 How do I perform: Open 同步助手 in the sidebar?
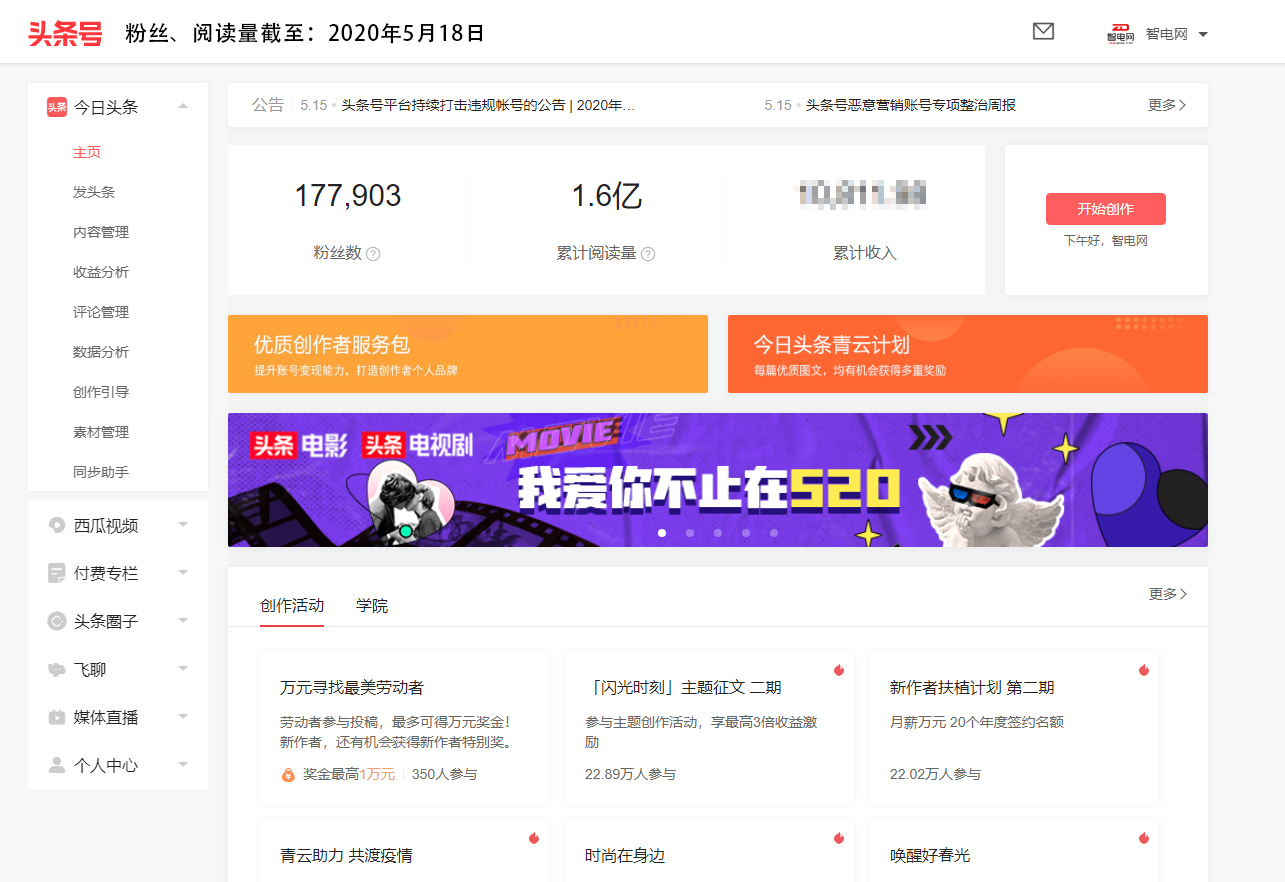[x=101, y=472]
